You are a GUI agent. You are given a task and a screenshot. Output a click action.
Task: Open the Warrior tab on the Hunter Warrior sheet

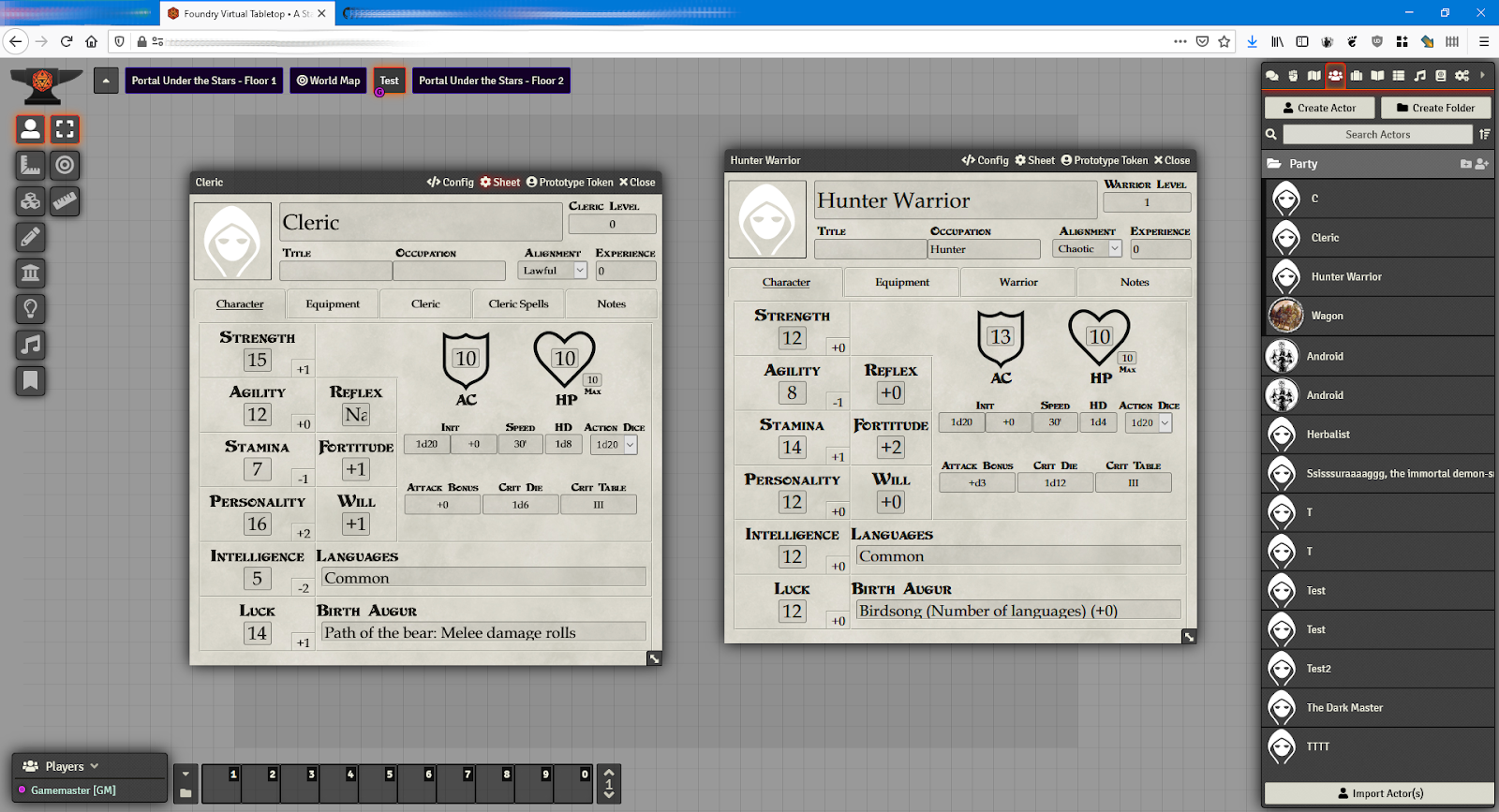(1018, 282)
